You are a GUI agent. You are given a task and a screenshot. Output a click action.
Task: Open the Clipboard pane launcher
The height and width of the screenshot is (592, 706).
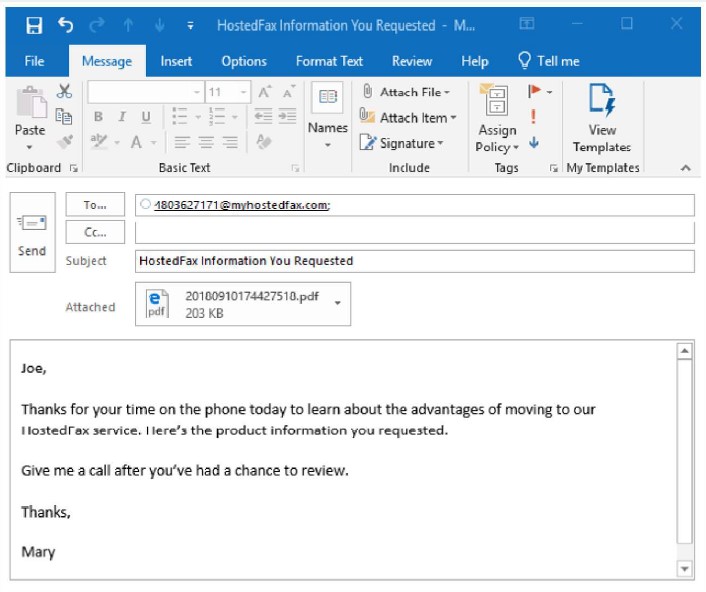coord(74,168)
